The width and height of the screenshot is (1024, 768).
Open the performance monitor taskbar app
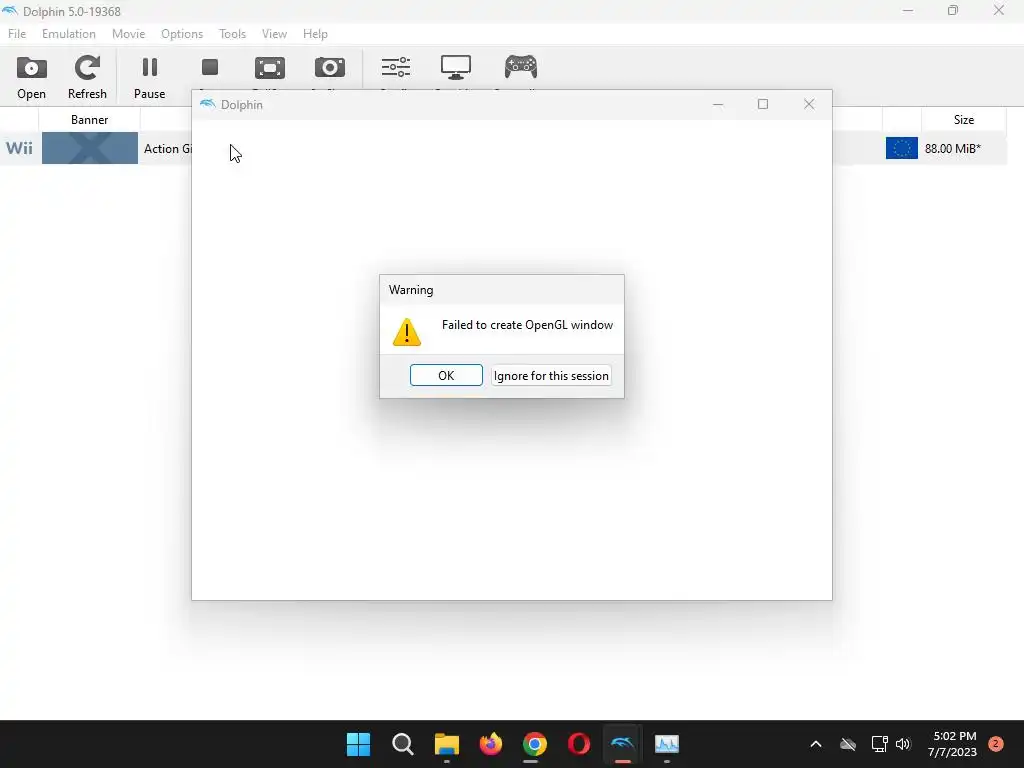(x=667, y=744)
